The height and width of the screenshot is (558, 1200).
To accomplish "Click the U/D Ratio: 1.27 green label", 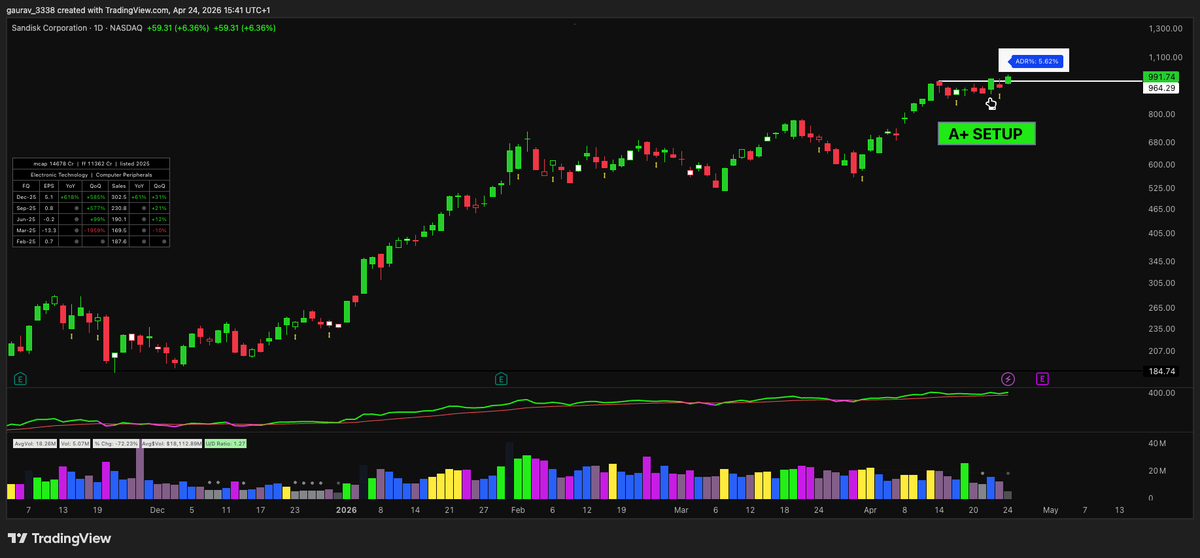I will [226, 444].
